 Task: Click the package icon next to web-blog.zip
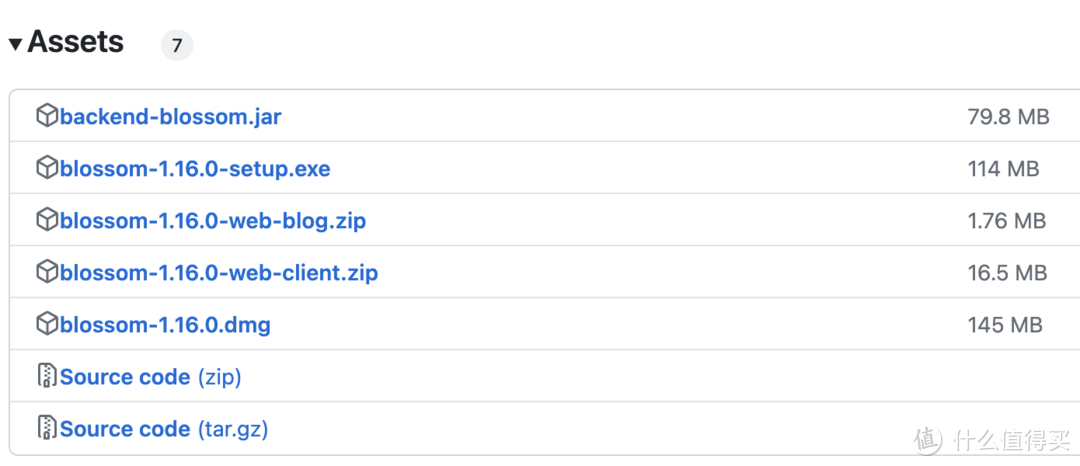[x=47, y=220]
